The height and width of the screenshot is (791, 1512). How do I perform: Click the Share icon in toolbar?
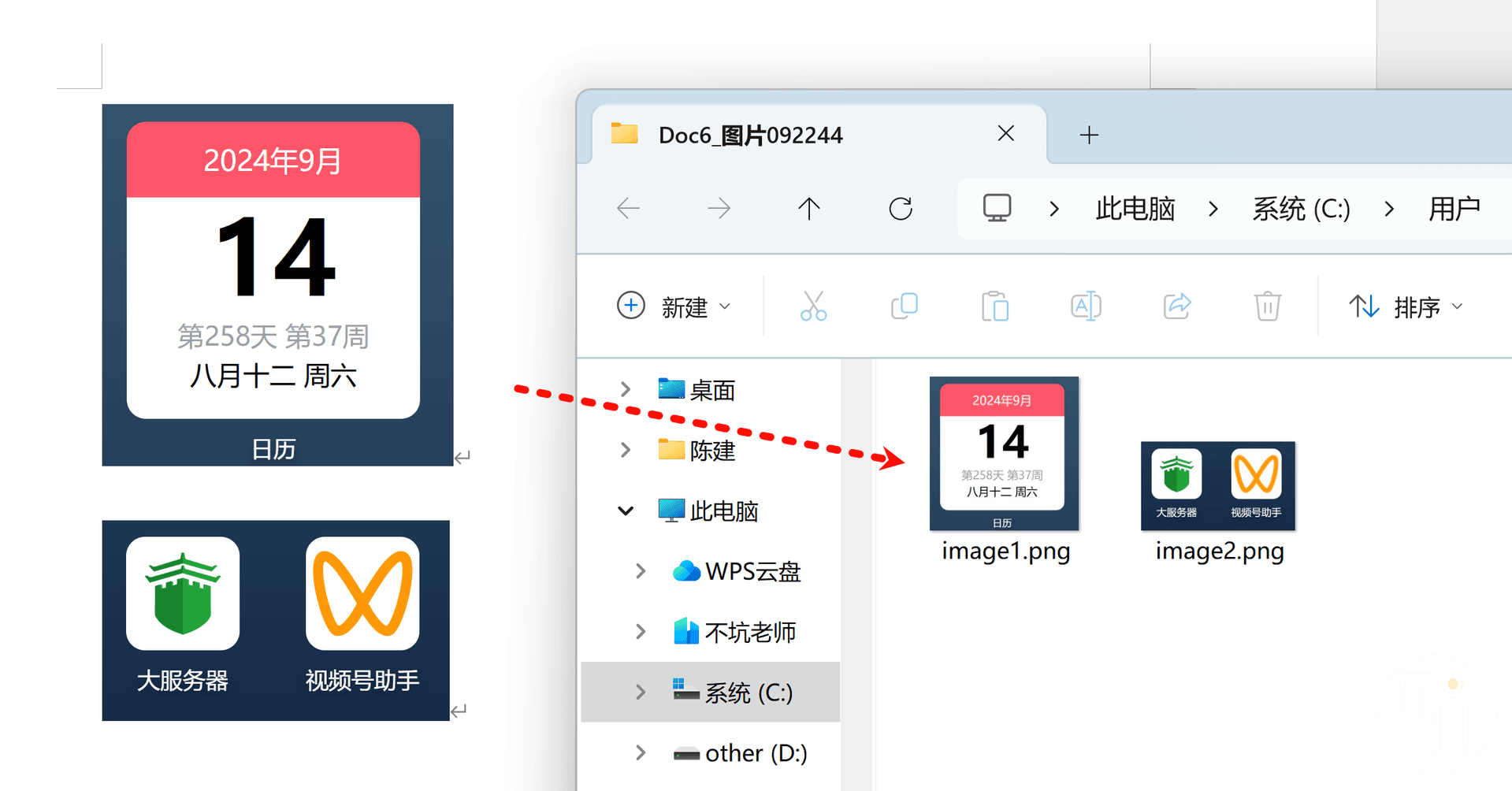(x=1177, y=306)
